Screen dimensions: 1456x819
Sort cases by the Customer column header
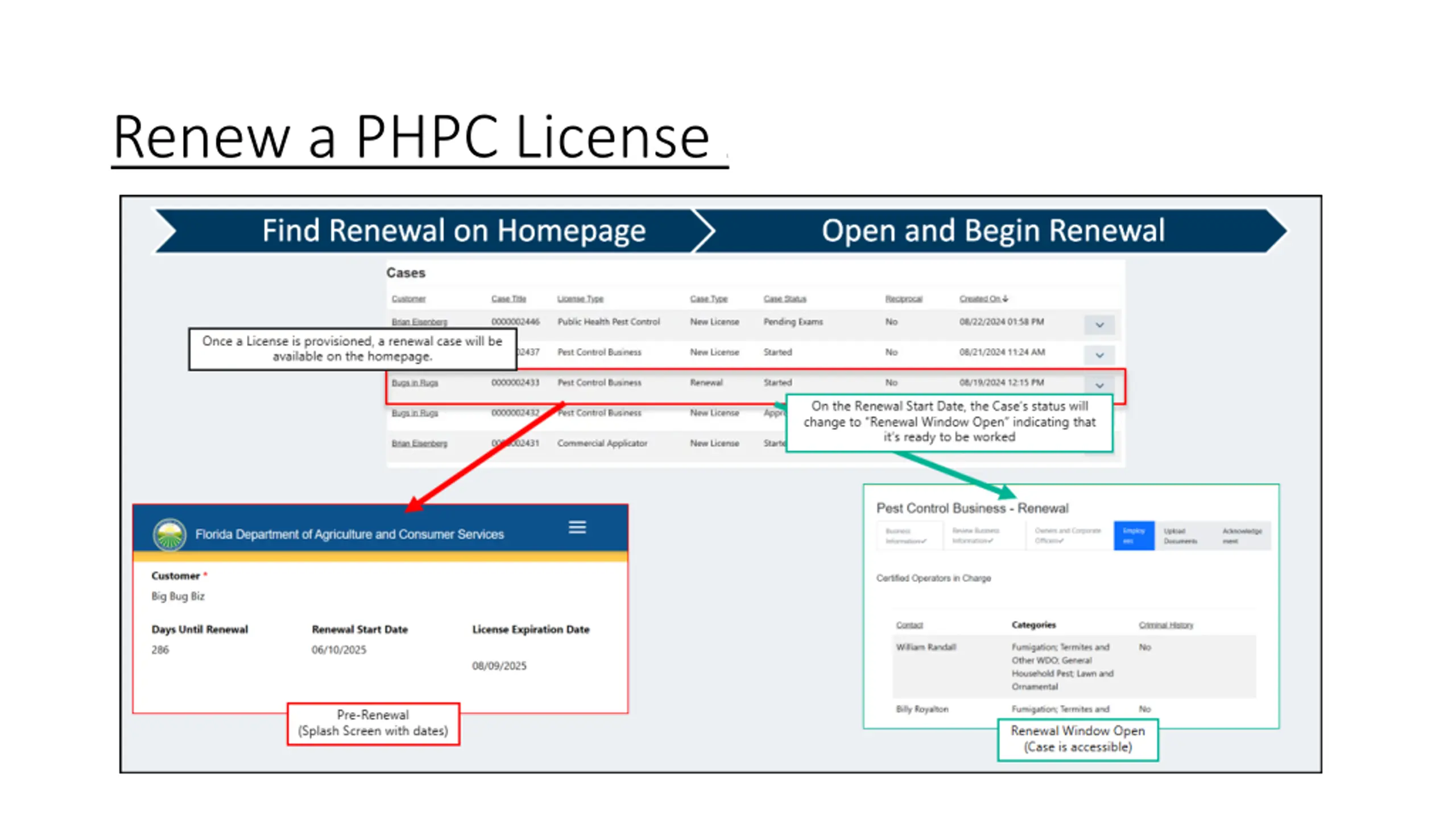pyautogui.click(x=408, y=299)
